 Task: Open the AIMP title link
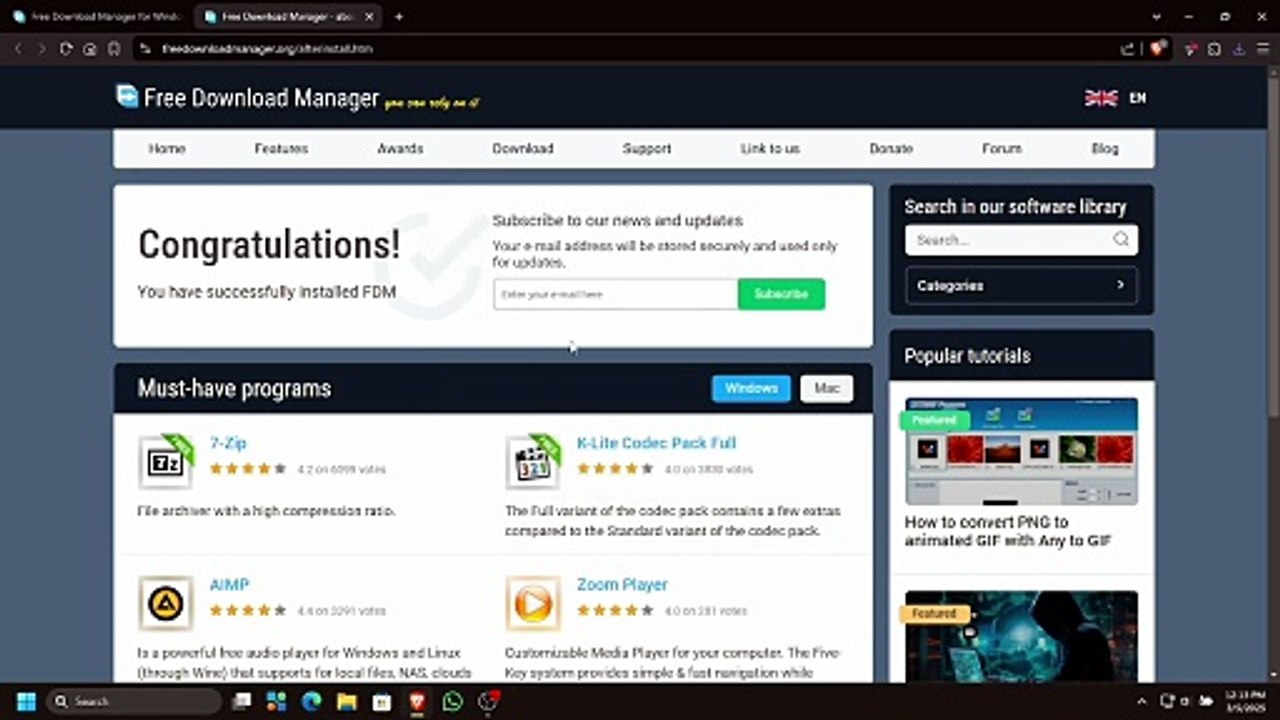pyautogui.click(x=229, y=584)
